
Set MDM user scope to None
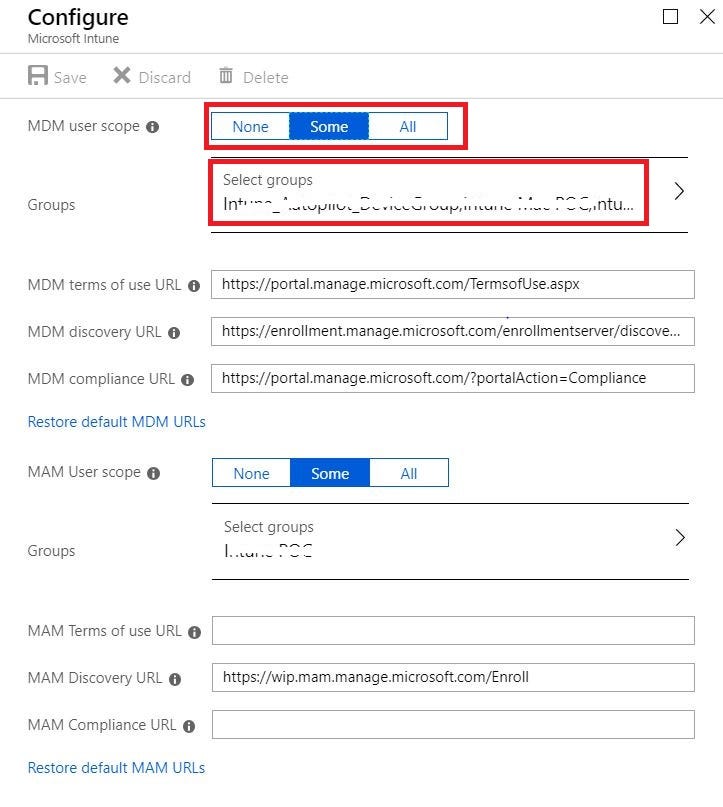250,127
